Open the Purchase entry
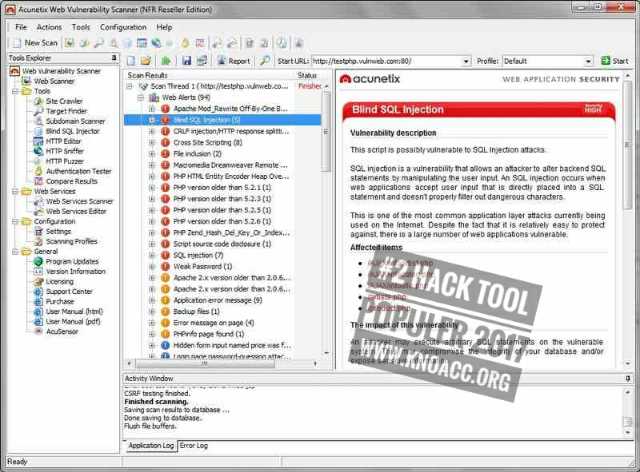This screenshot has width=640, height=472. click(x=60, y=301)
